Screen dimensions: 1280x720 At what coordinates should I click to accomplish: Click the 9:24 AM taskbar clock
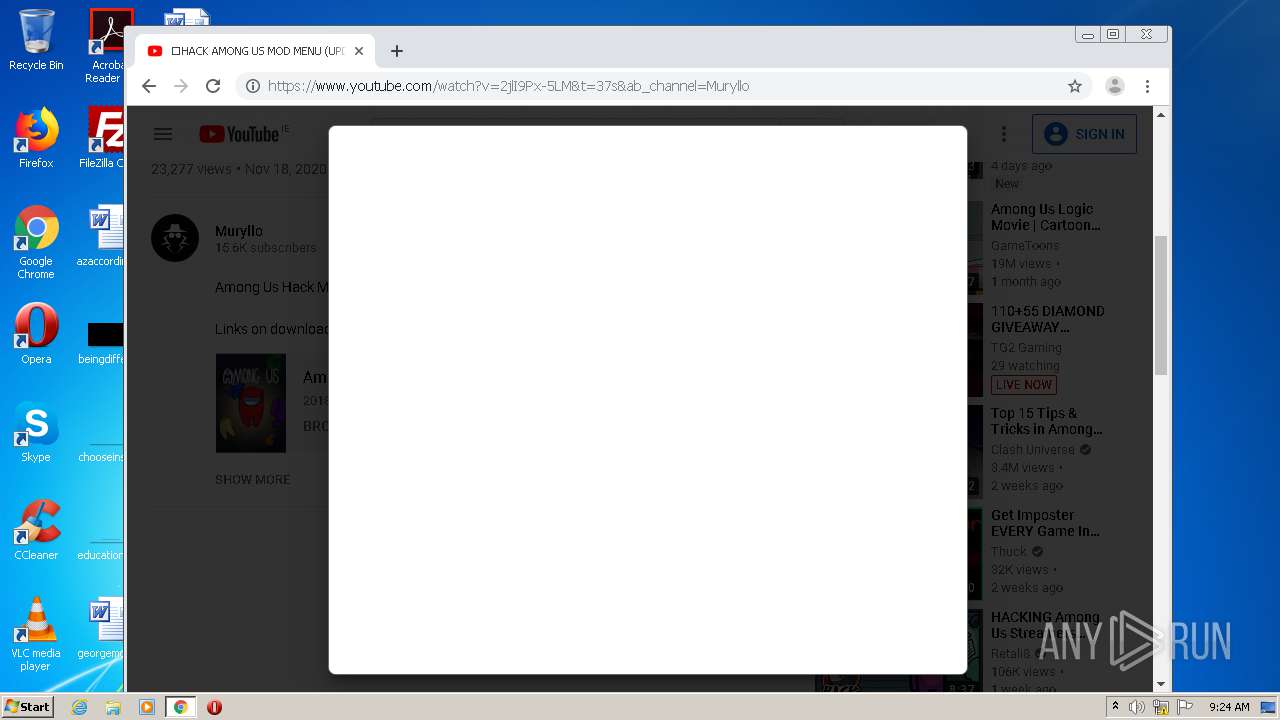coord(1229,707)
